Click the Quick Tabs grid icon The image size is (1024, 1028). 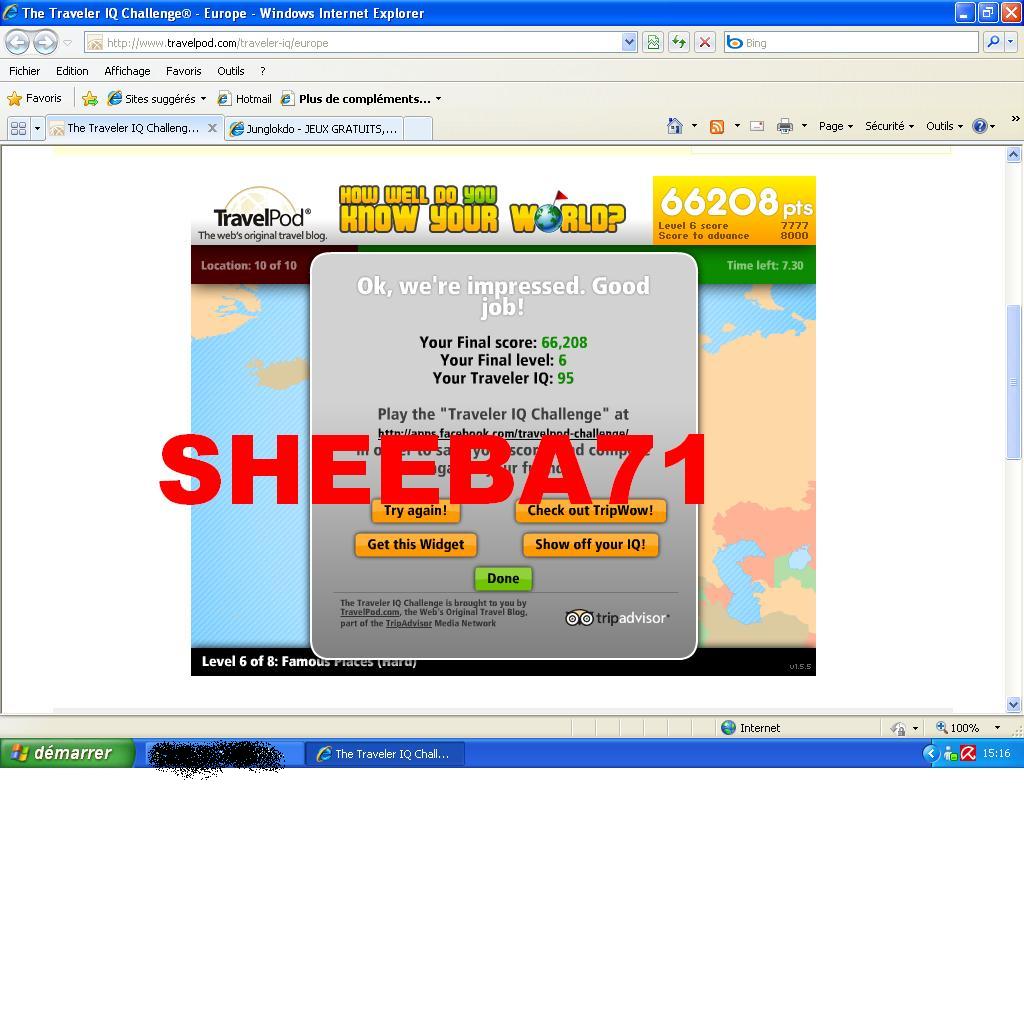click(18, 128)
